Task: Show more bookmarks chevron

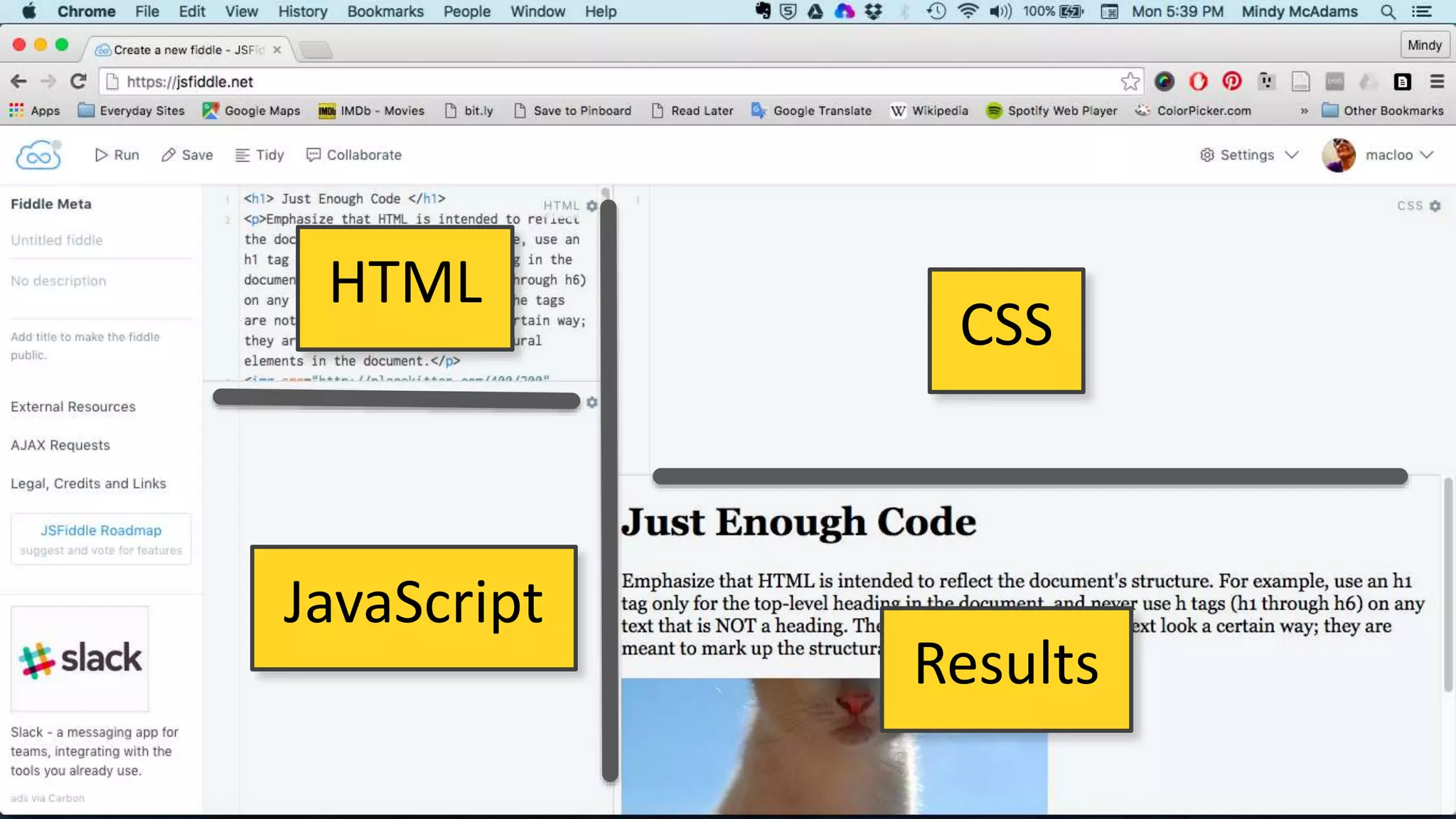Action: click(x=1304, y=111)
